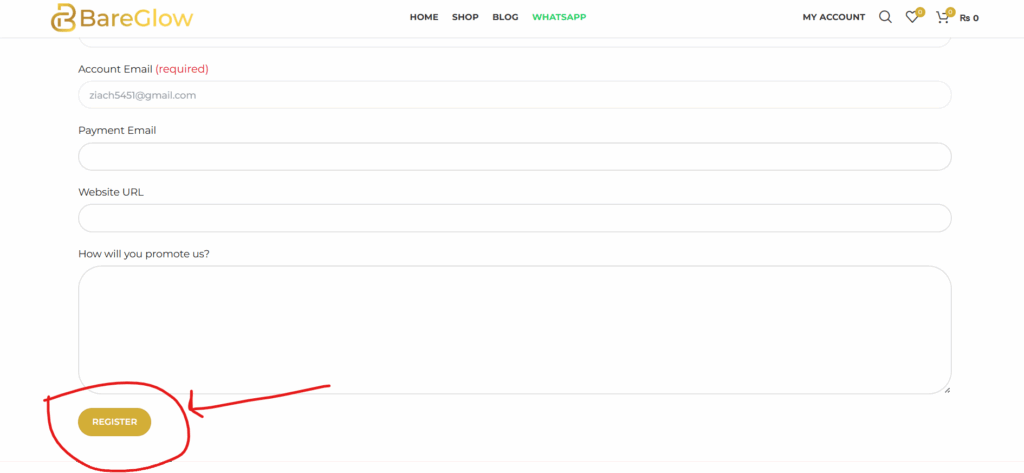Click the Register button
The height and width of the screenshot is (473, 1024).
[x=114, y=422]
